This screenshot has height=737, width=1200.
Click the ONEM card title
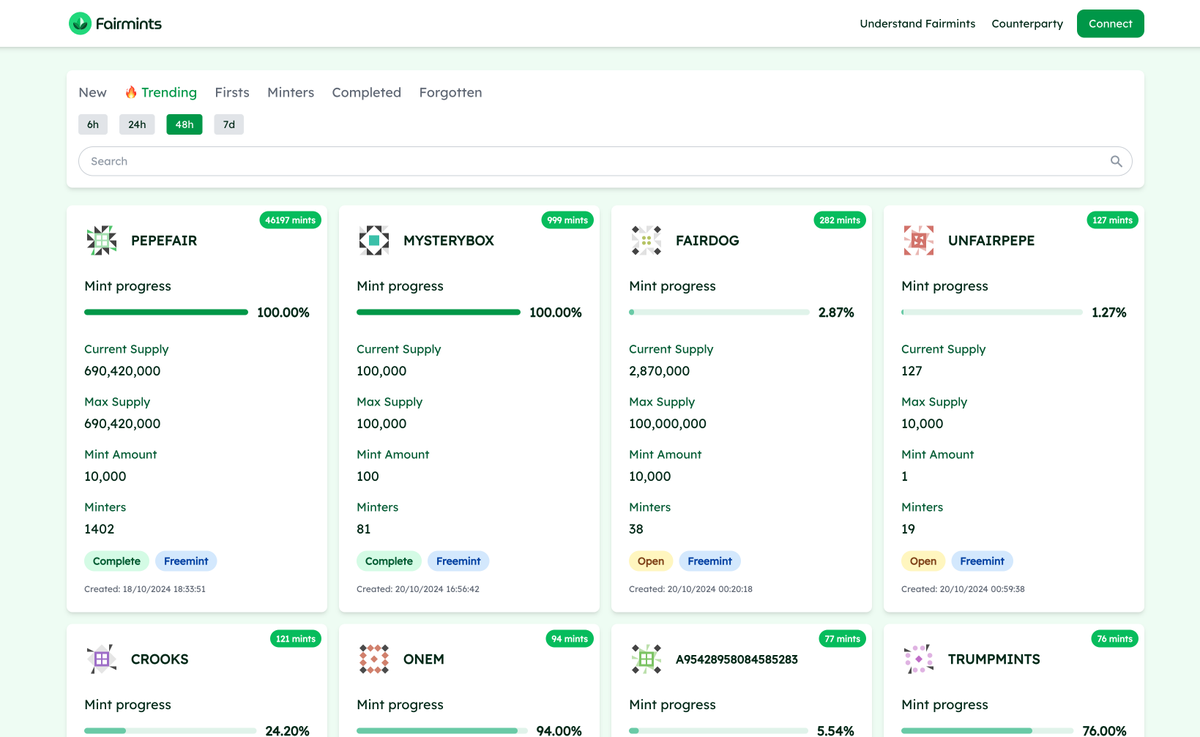424,660
